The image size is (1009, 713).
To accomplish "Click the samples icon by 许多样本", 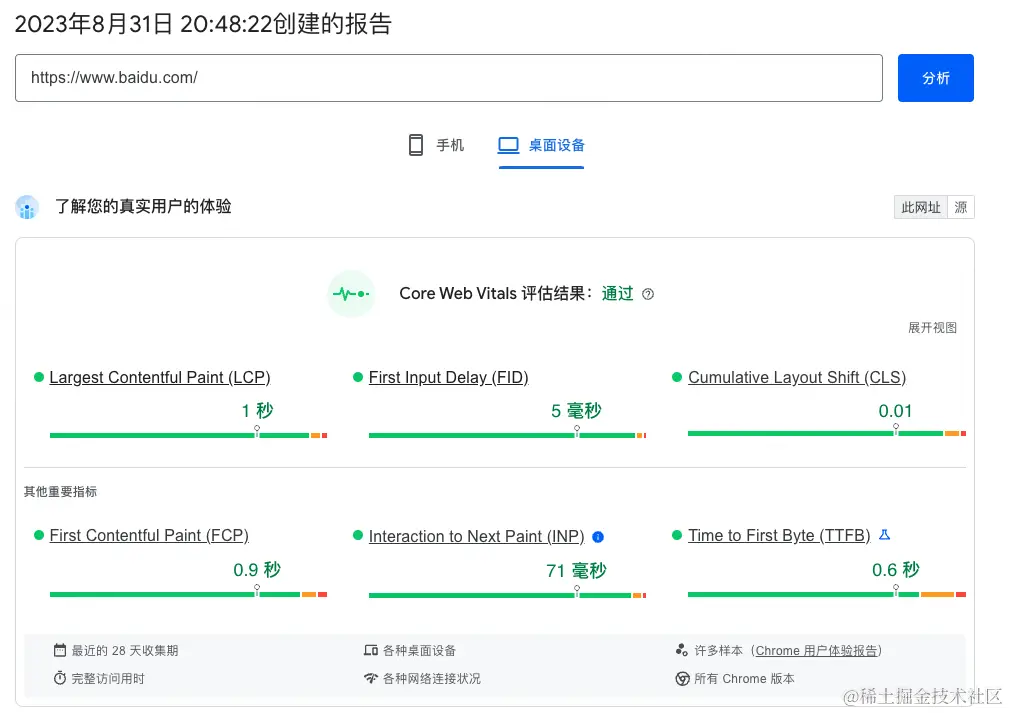I will [x=682, y=650].
